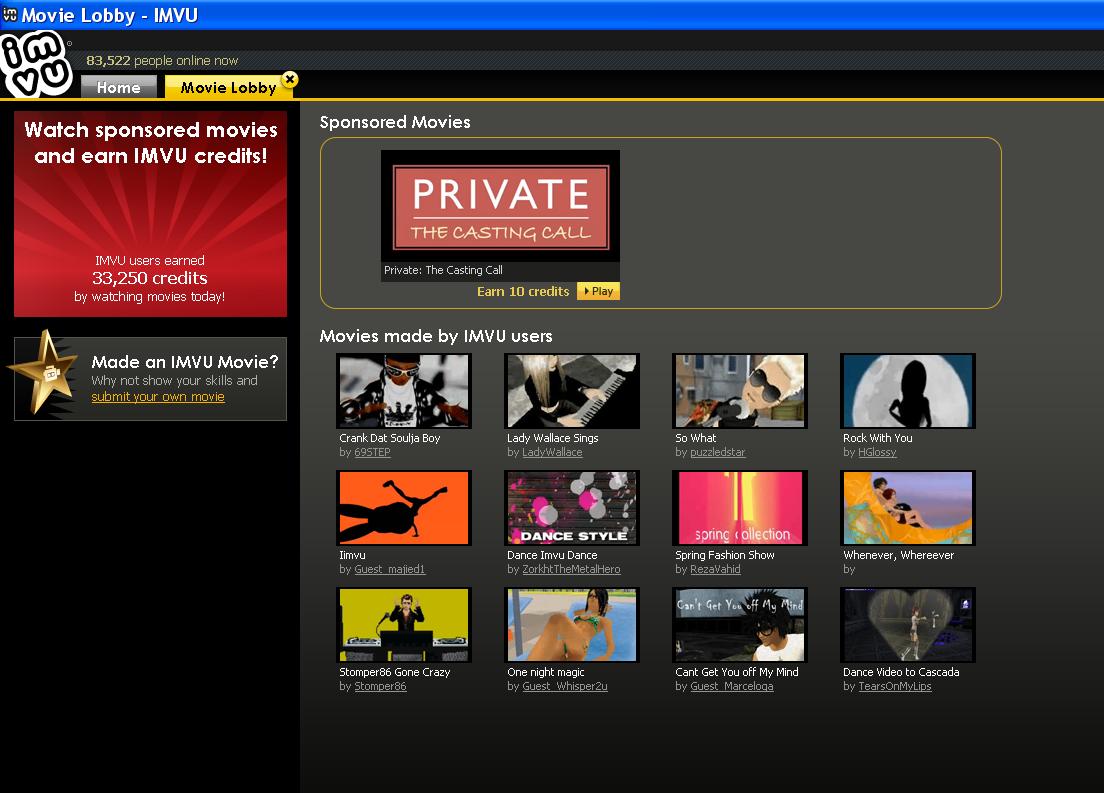Click the Spring Fashion Show title
The image size is (1104, 793).
pyautogui.click(x=724, y=555)
